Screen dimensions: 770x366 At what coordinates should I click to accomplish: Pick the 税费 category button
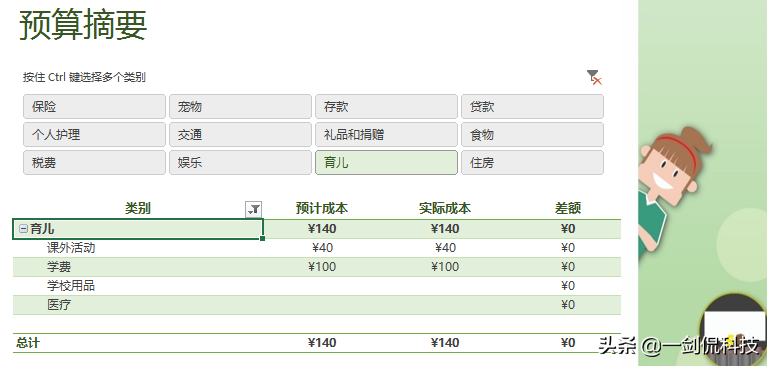94,163
